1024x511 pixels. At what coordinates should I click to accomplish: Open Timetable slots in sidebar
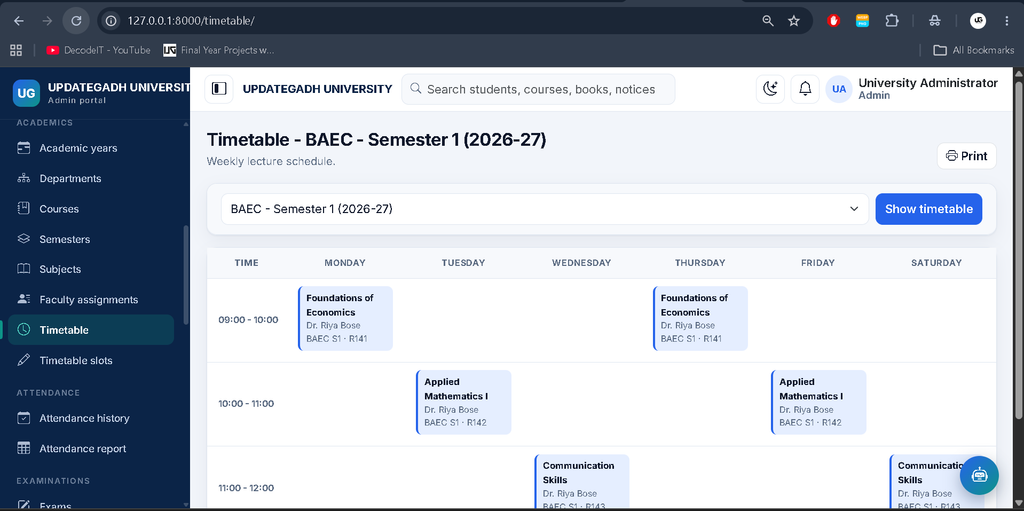[91, 361]
